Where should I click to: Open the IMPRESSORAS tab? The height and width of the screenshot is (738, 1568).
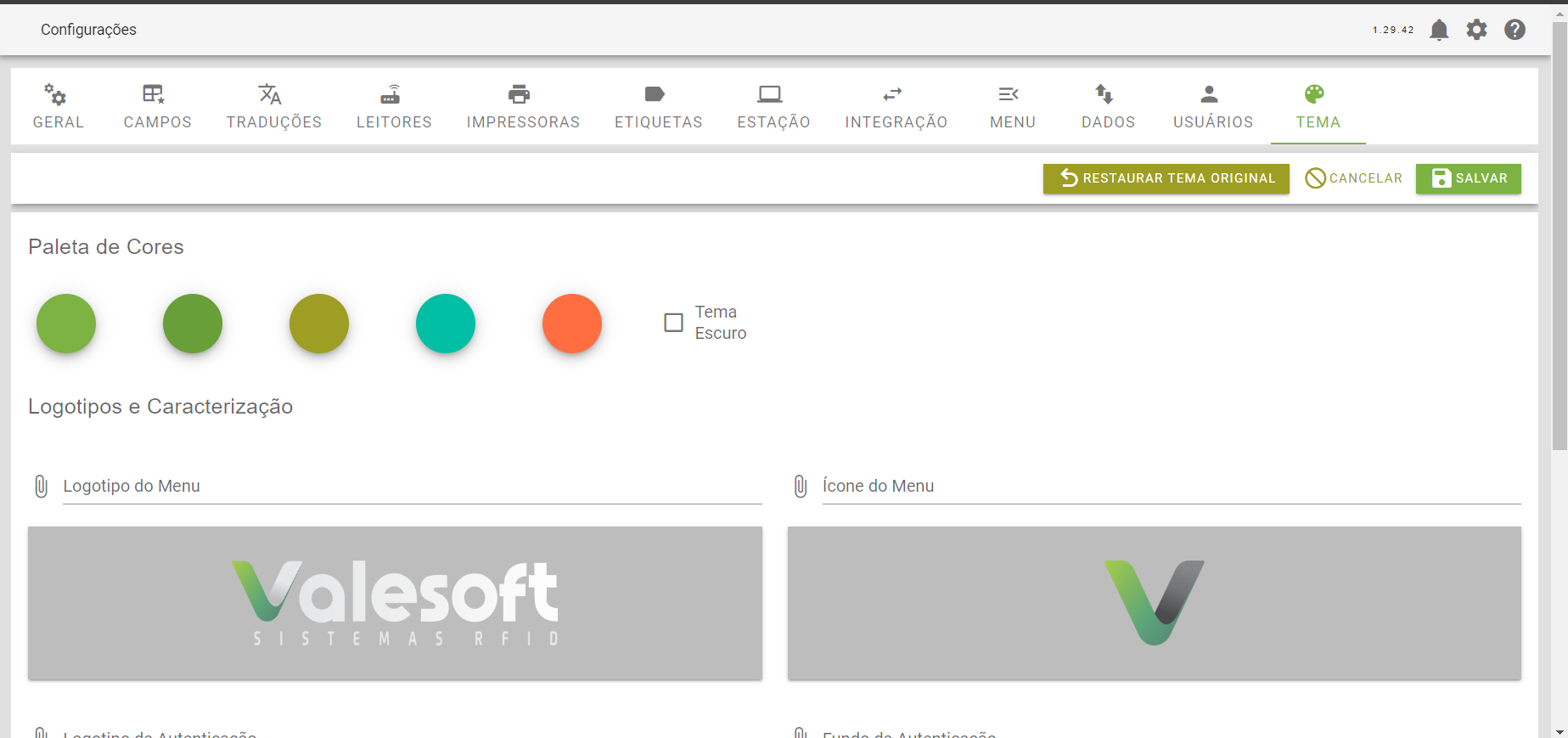(523, 122)
